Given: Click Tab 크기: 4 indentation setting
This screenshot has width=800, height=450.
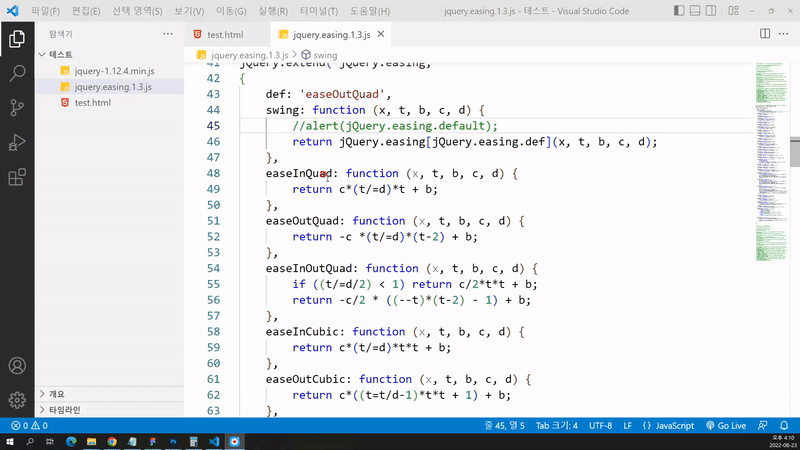Looking at the screenshot, I should click(557, 426).
